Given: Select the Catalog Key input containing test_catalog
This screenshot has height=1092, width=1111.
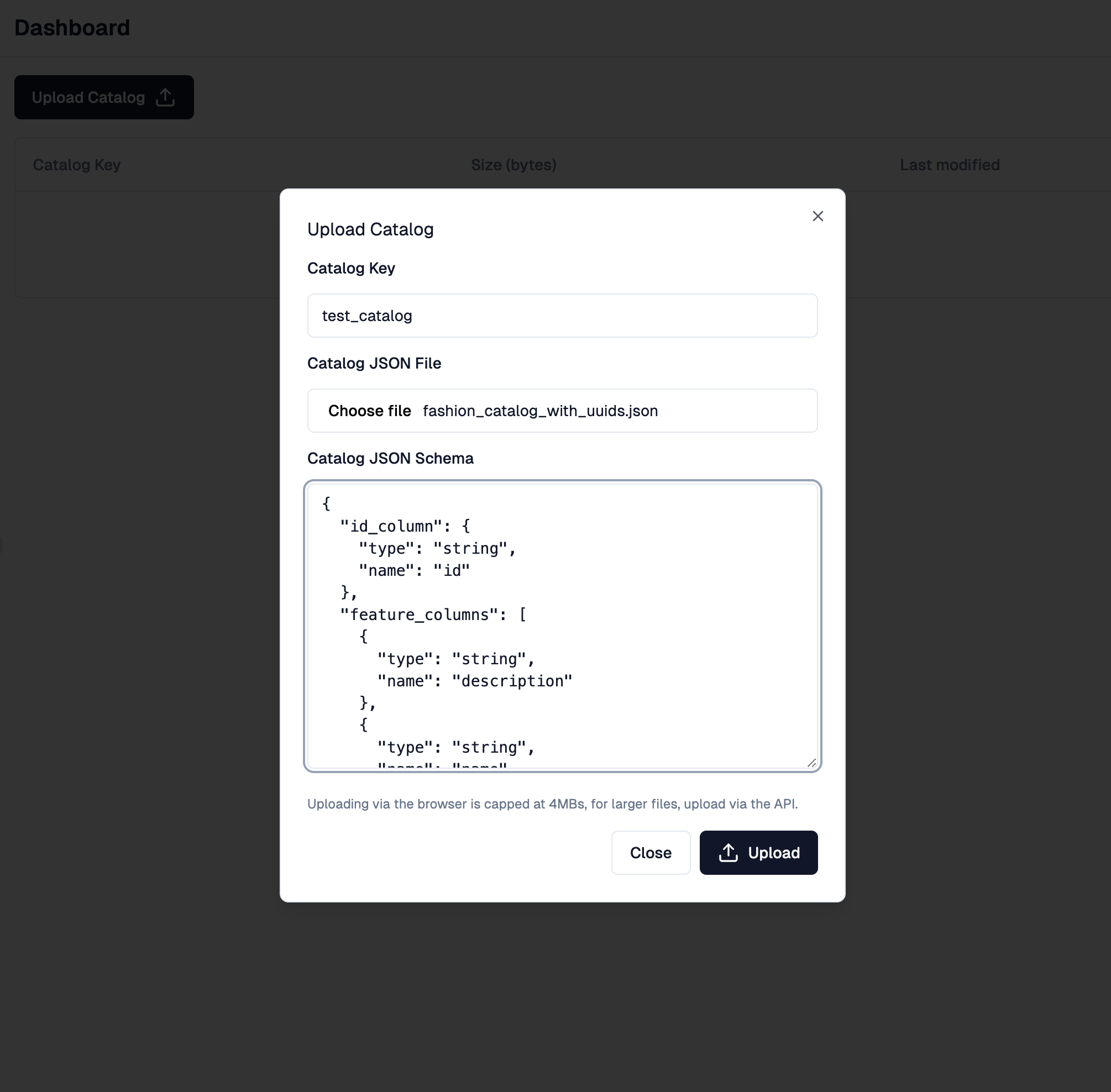Looking at the screenshot, I should tap(562, 316).
